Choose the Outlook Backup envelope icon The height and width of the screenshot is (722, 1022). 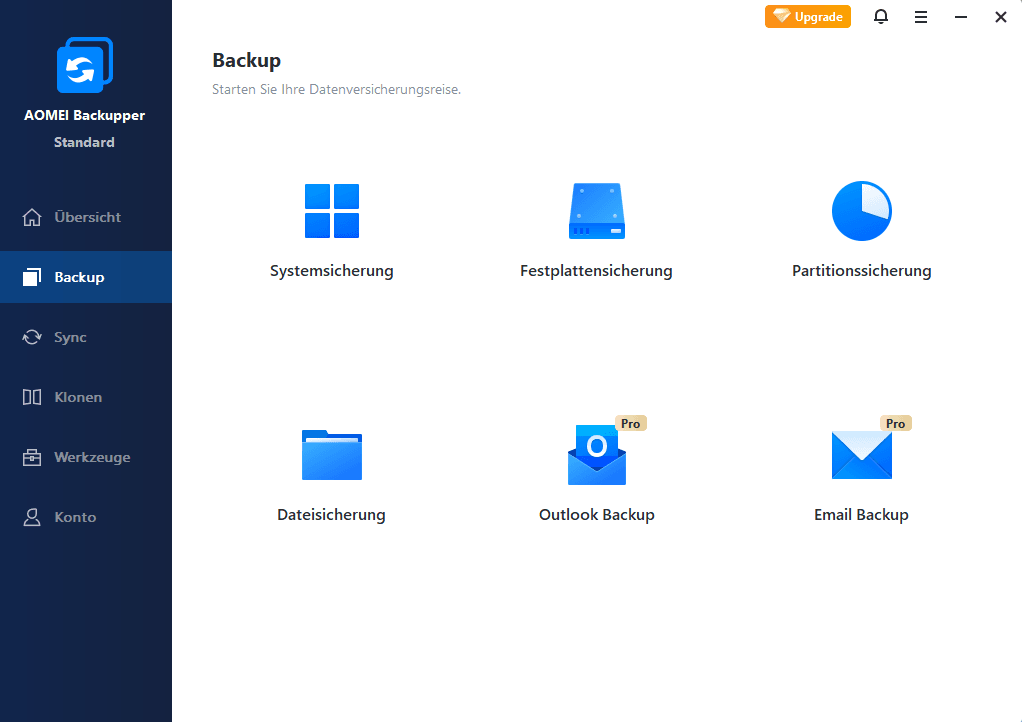click(596, 456)
